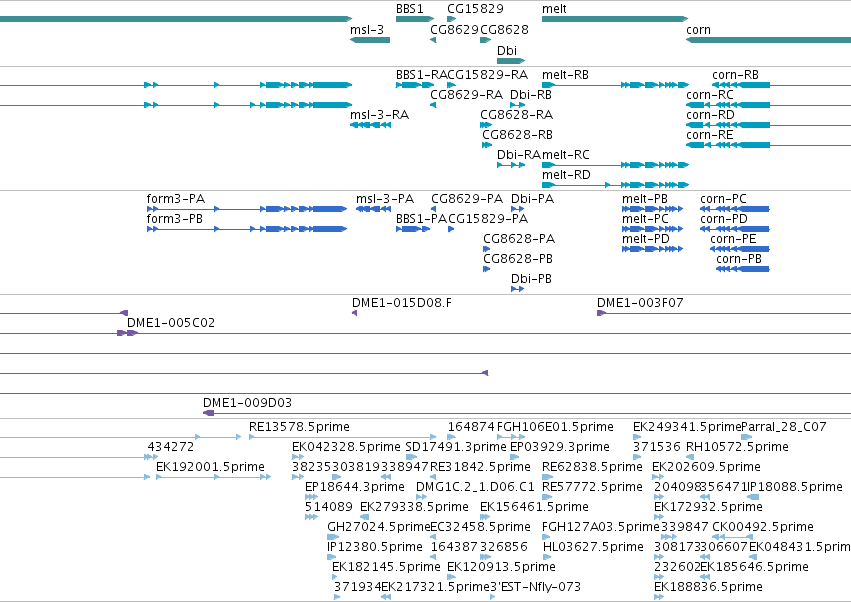
Task: Click the CG8629-PA protein label
Action: (467, 199)
